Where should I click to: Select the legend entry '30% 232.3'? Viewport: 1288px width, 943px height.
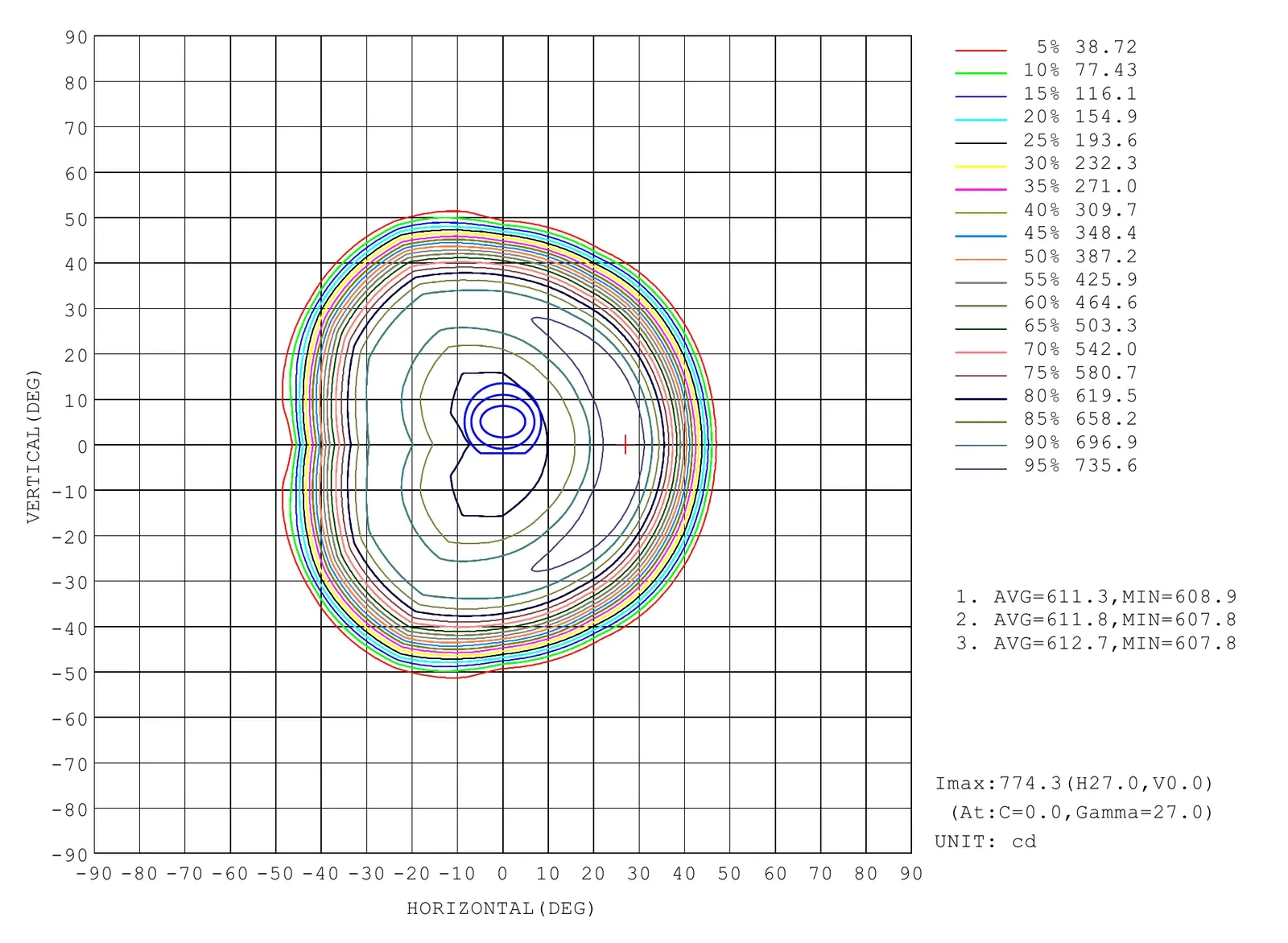(x=1046, y=163)
